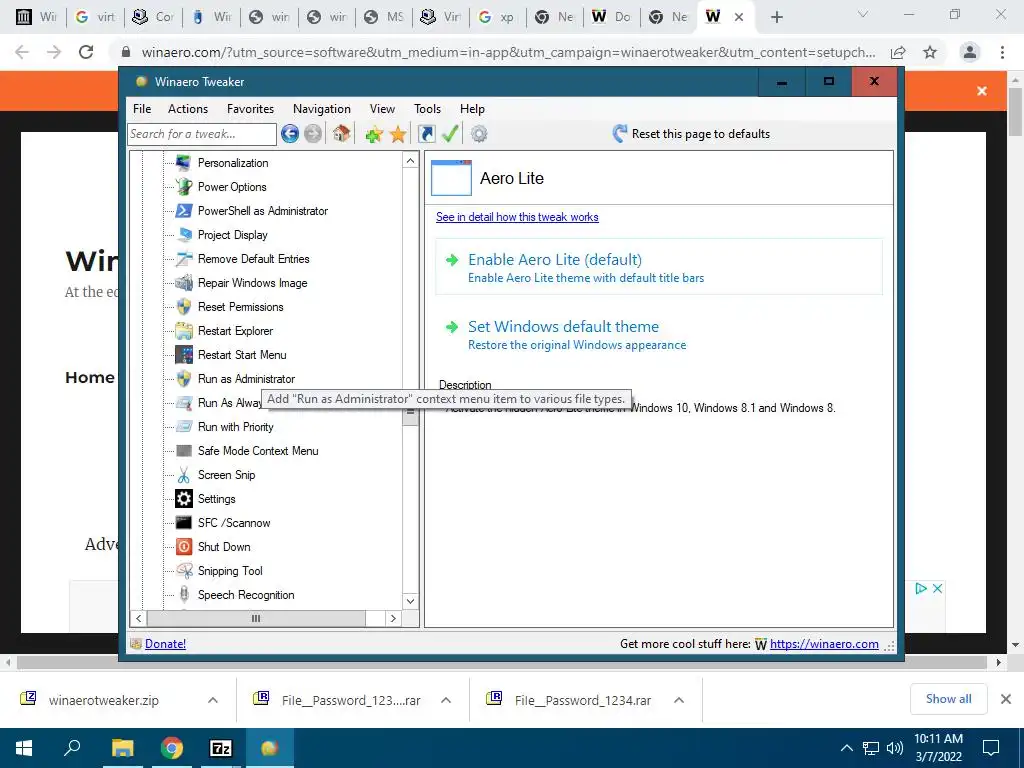1024x768 pixels.
Task: Open Tweaker settings gear icon in toolbar
Action: (479, 134)
